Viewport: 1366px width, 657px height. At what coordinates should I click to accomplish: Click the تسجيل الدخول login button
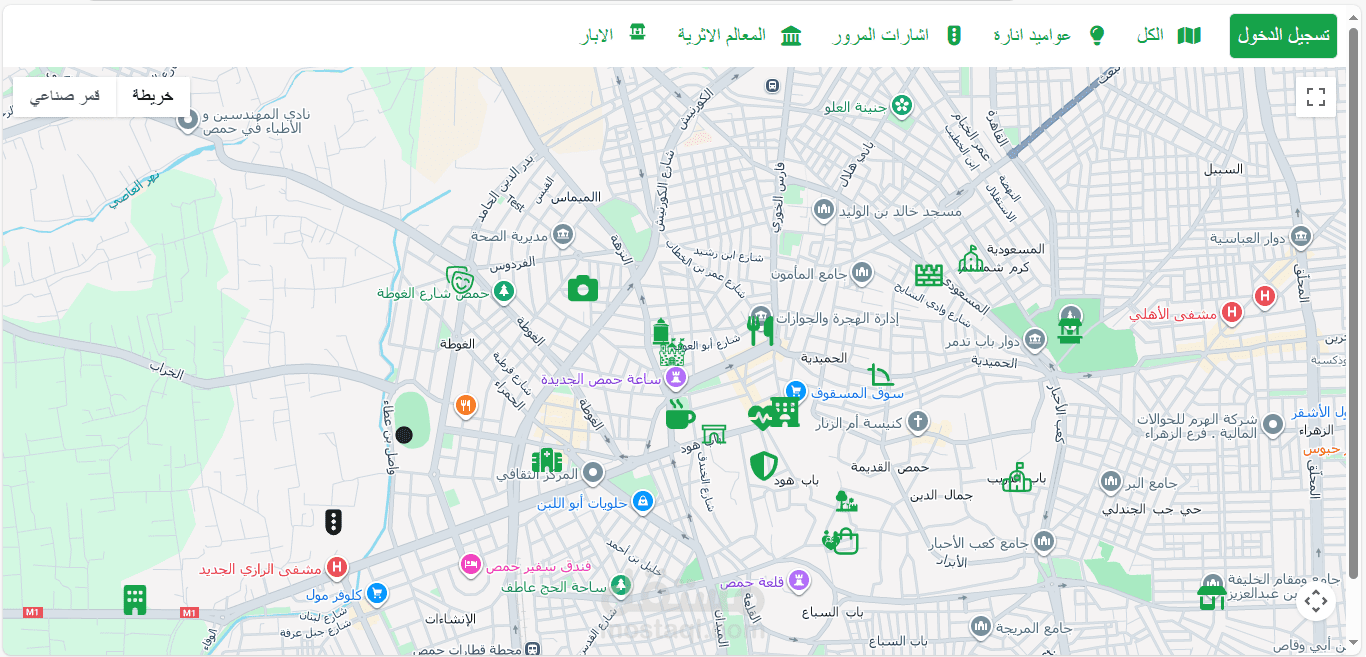point(1283,35)
